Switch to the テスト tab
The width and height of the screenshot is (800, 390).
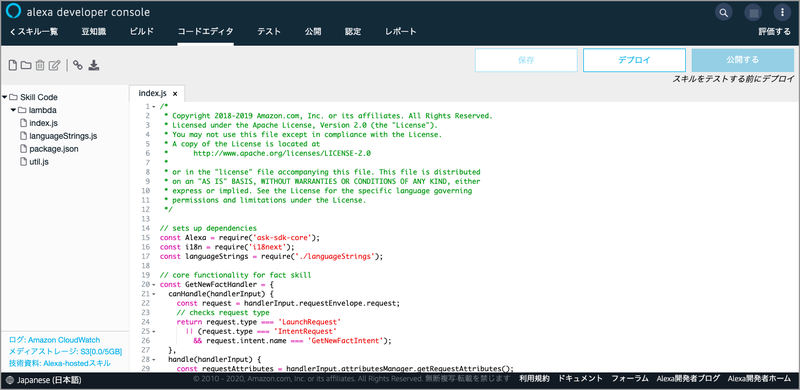(x=269, y=32)
